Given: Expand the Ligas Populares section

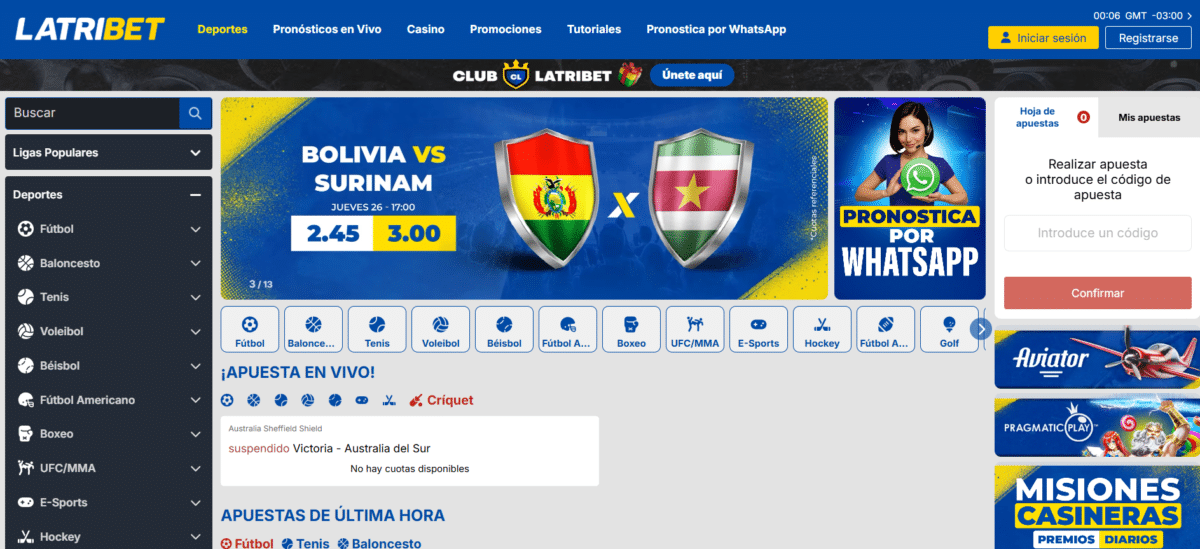Looking at the screenshot, I should pyautogui.click(x=108, y=153).
